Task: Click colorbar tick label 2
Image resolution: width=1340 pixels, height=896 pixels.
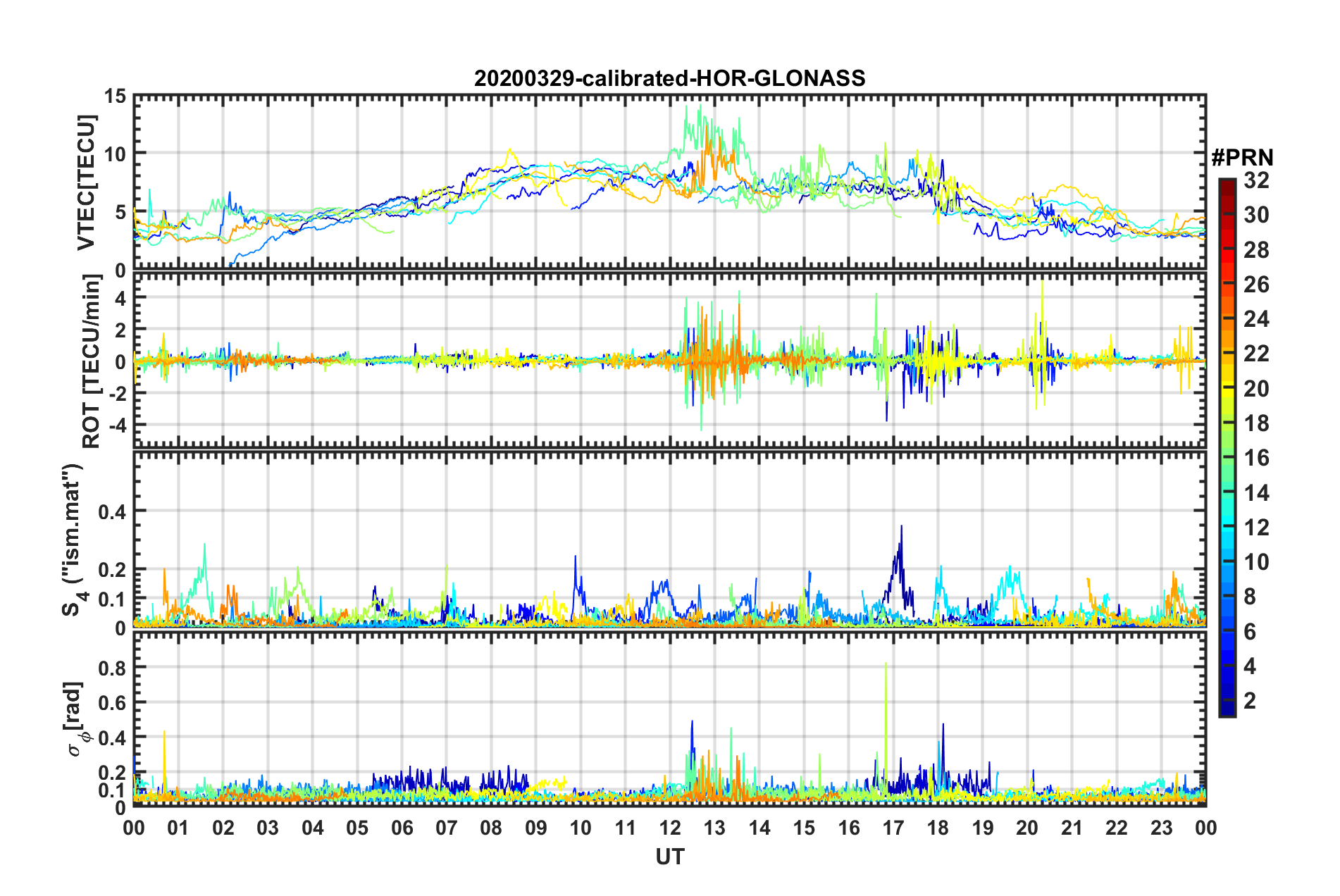Action: pyautogui.click(x=1250, y=700)
